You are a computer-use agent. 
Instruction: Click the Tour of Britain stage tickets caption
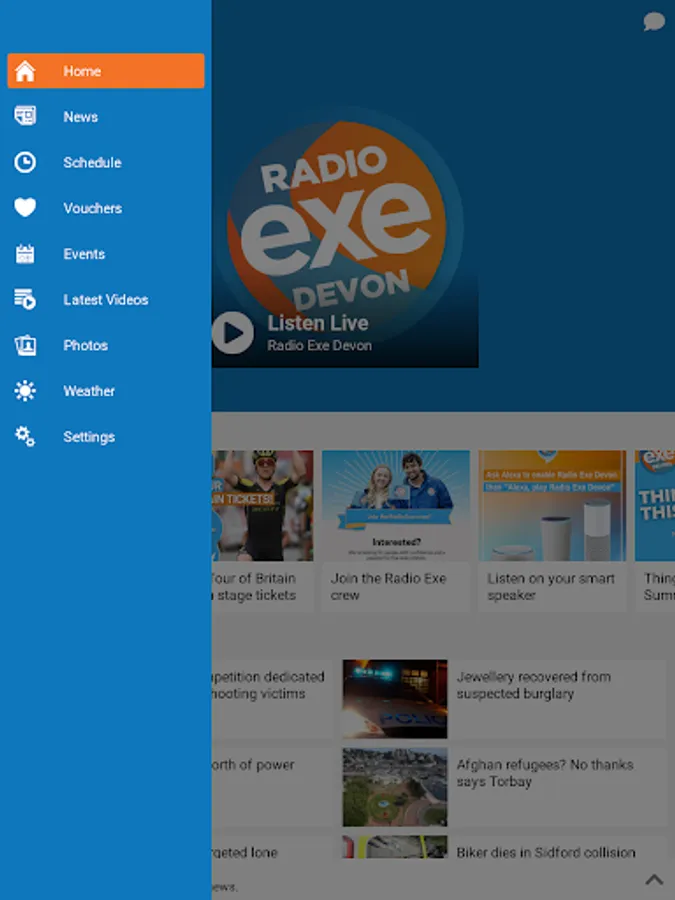254,587
